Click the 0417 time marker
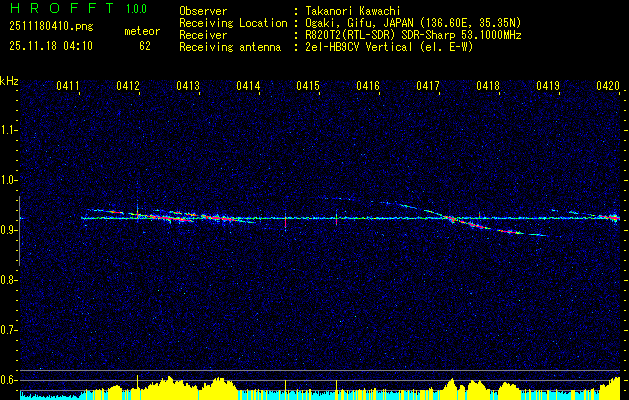This screenshot has width=629, height=400. pos(428,85)
